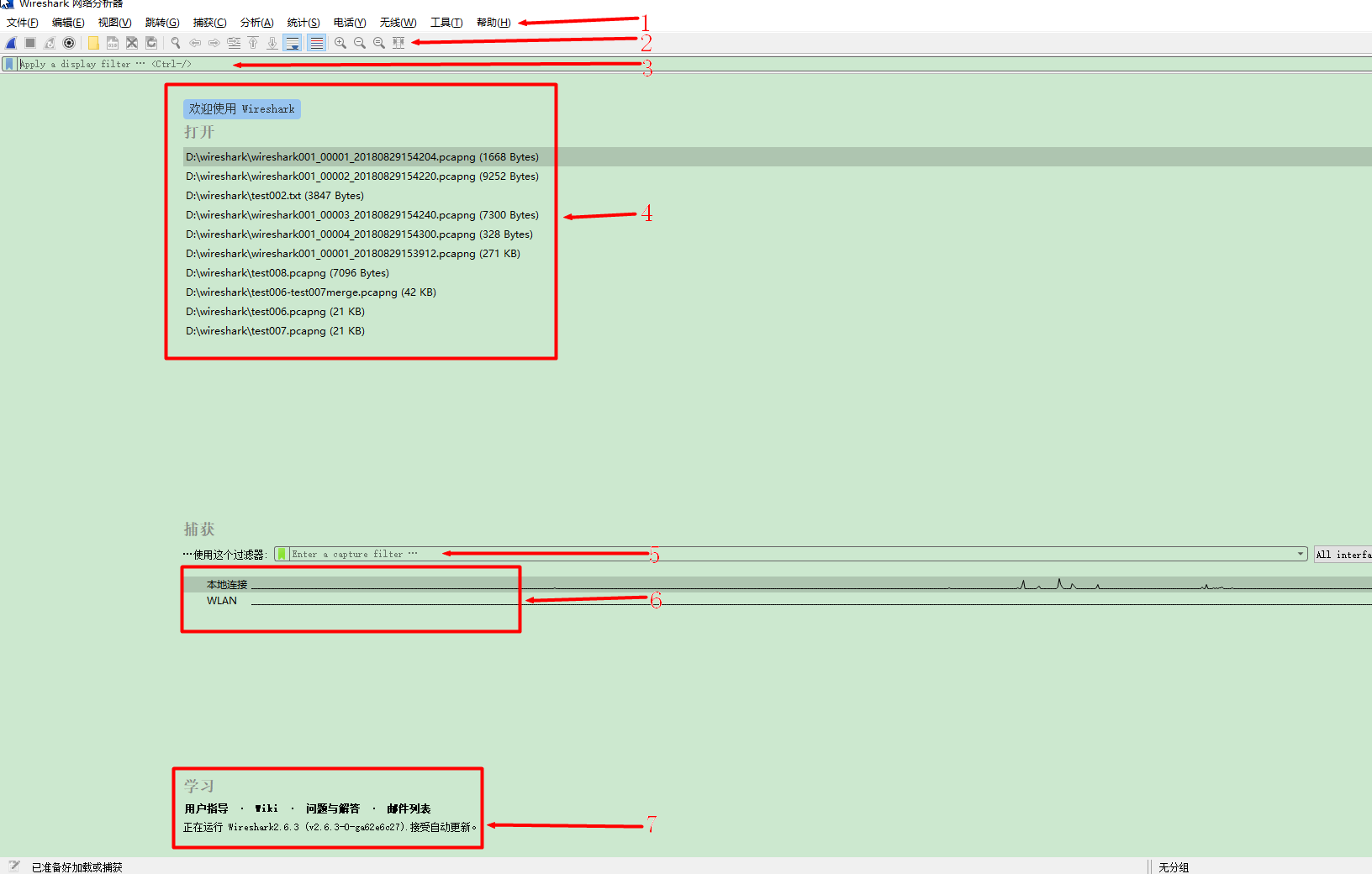
Task: Open the 用户指导 link
Action: tap(206, 808)
